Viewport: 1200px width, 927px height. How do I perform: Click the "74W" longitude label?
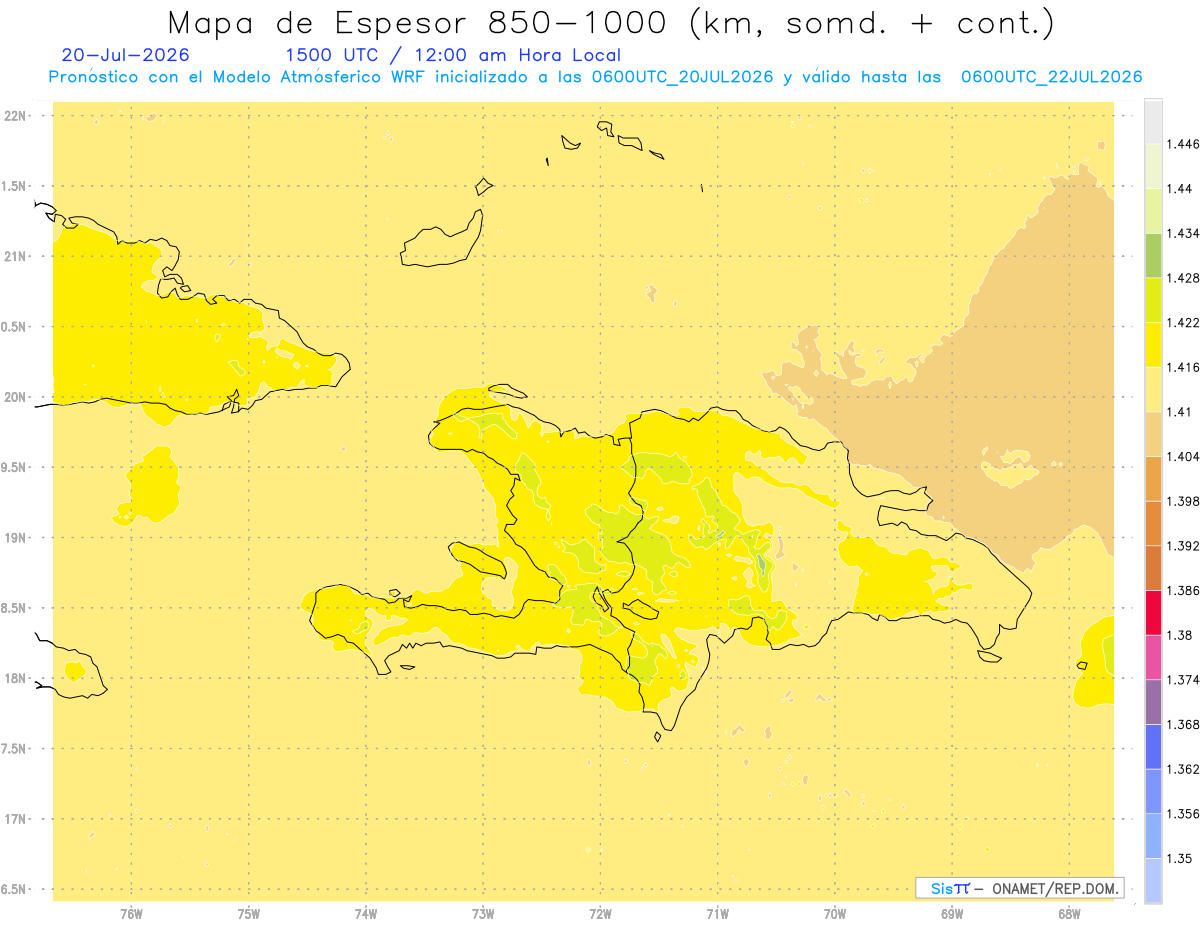pos(366,914)
